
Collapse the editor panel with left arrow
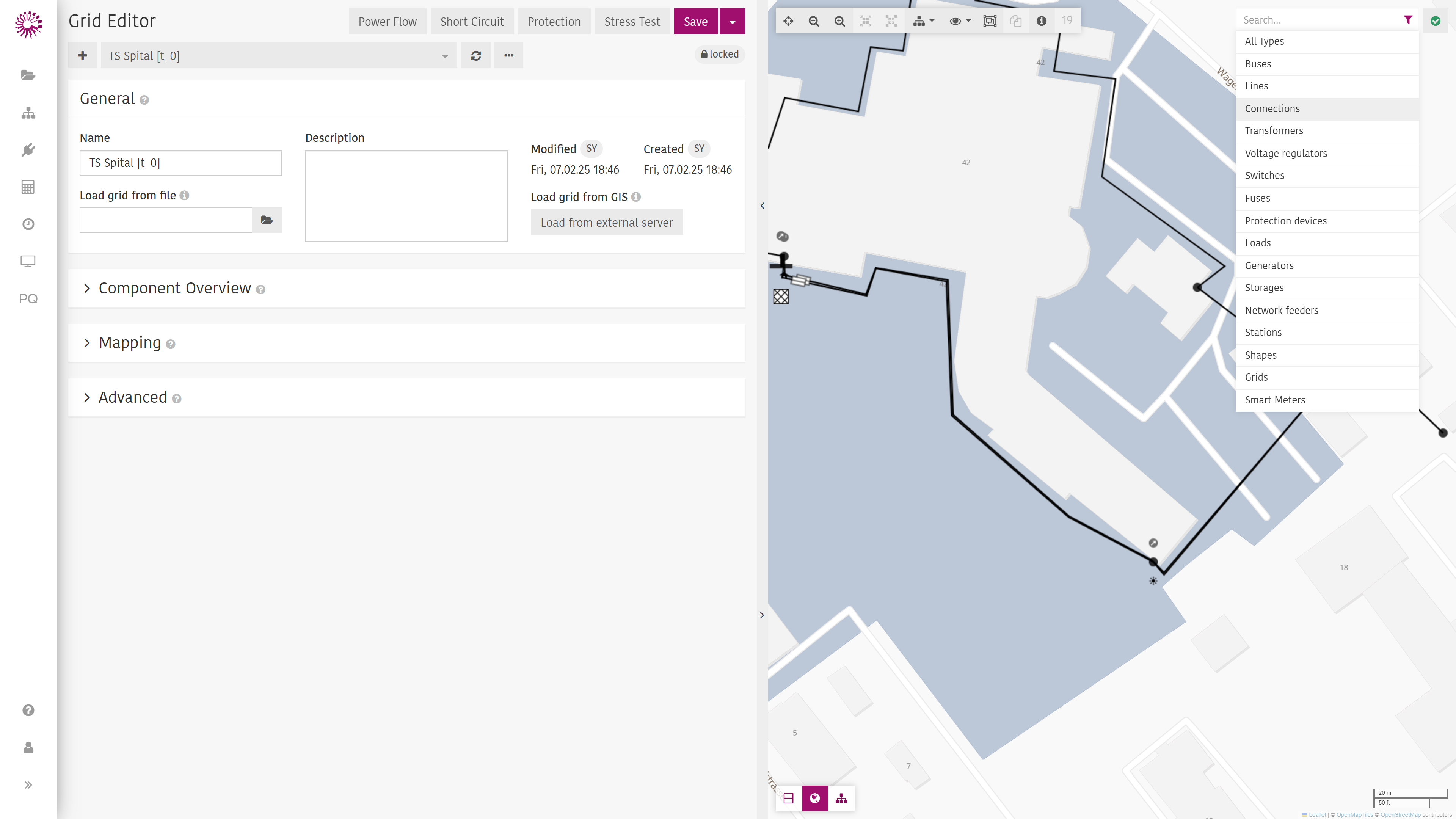763,206
